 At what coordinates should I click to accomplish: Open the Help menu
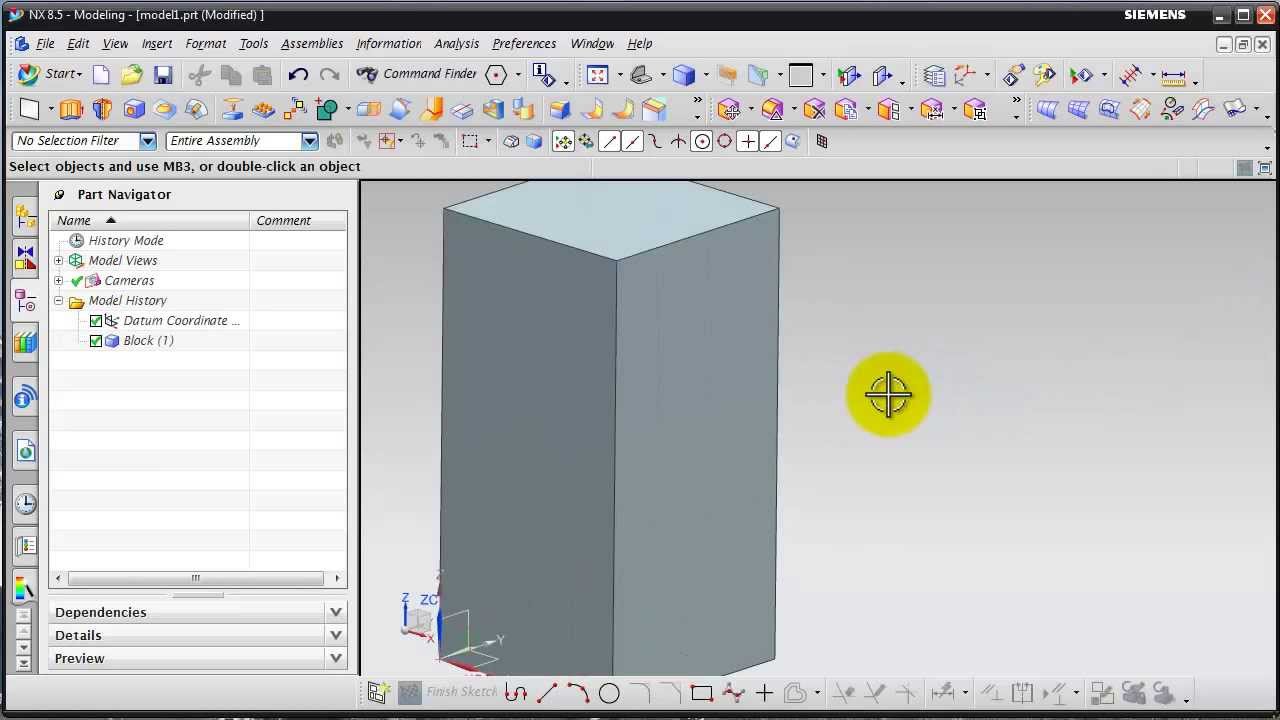(639, 44)
